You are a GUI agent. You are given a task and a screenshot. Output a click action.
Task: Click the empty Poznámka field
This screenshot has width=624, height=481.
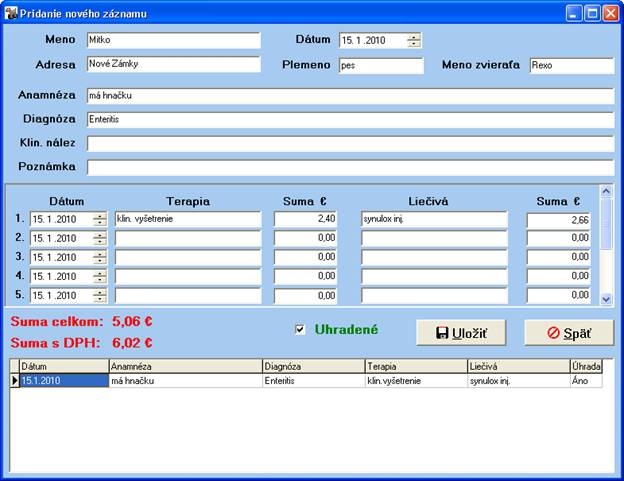tap(351, 167)
